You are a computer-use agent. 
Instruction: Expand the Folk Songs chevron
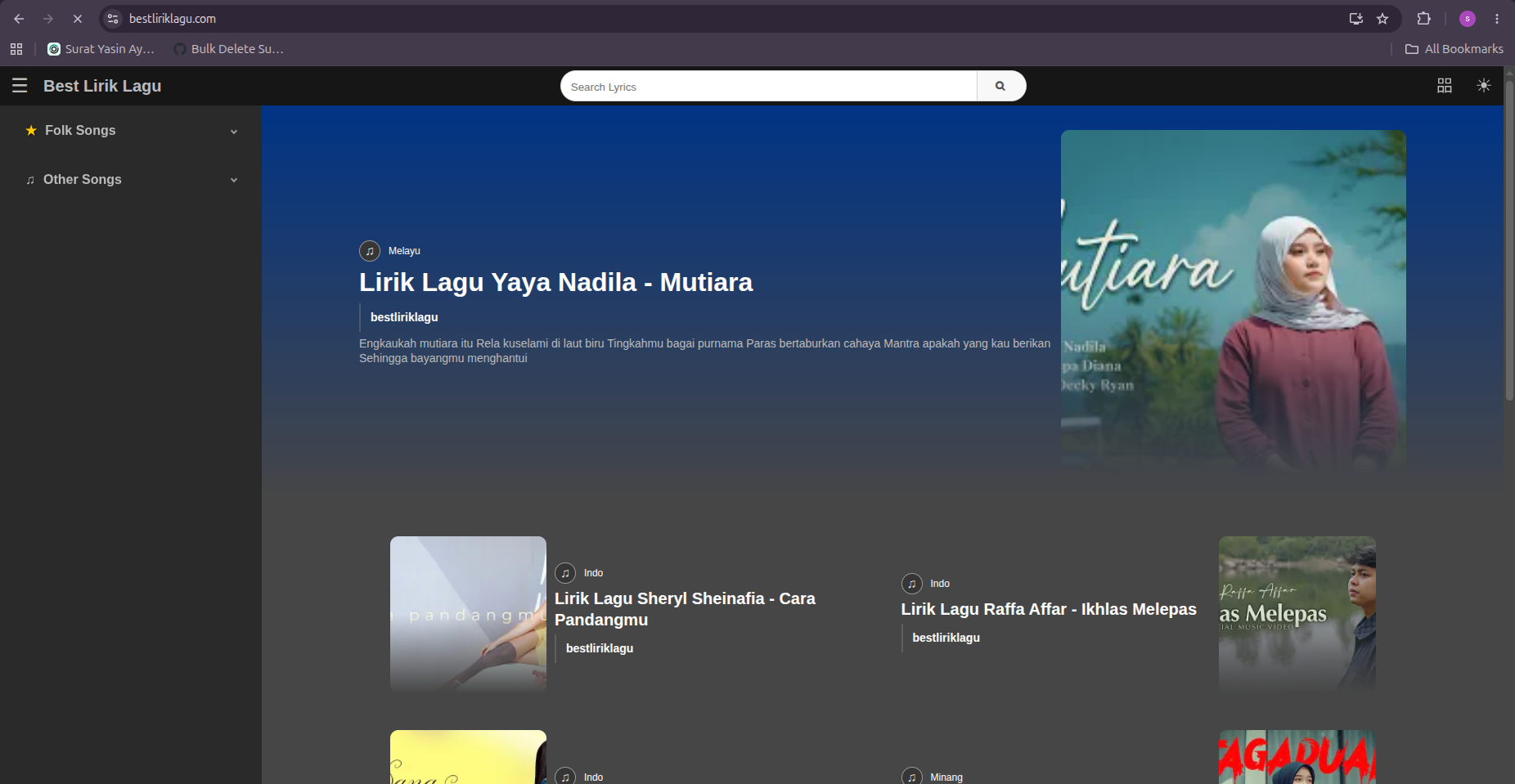234,132
